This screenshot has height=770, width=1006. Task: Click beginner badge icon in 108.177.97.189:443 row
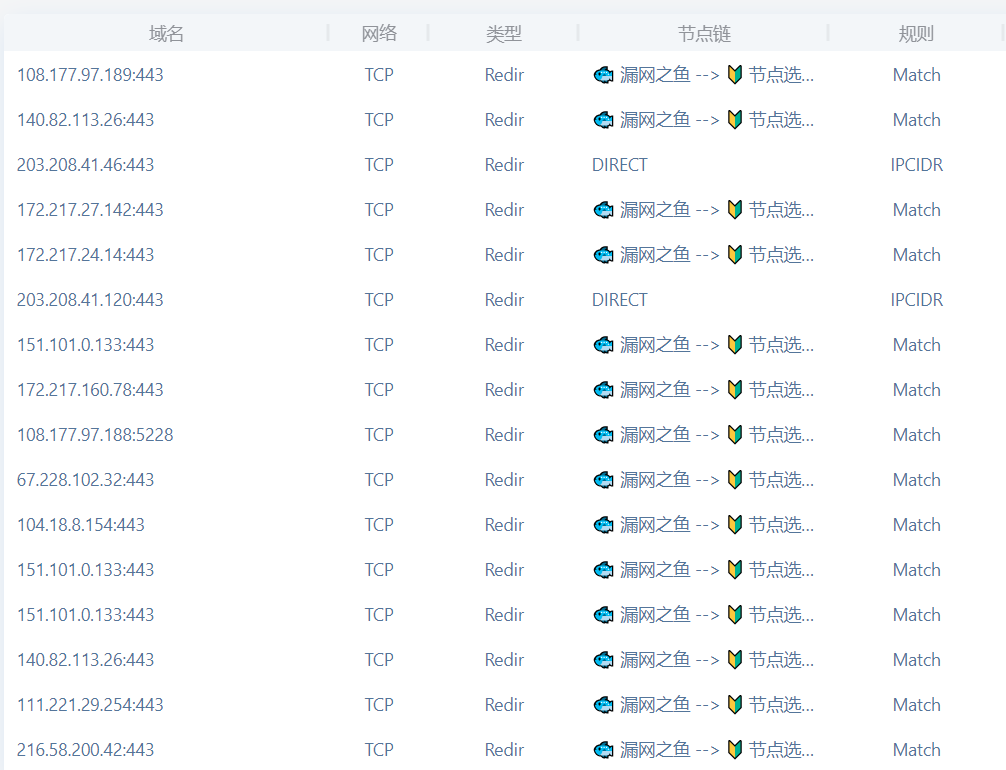pyautogui.click(x=735, y=75)
